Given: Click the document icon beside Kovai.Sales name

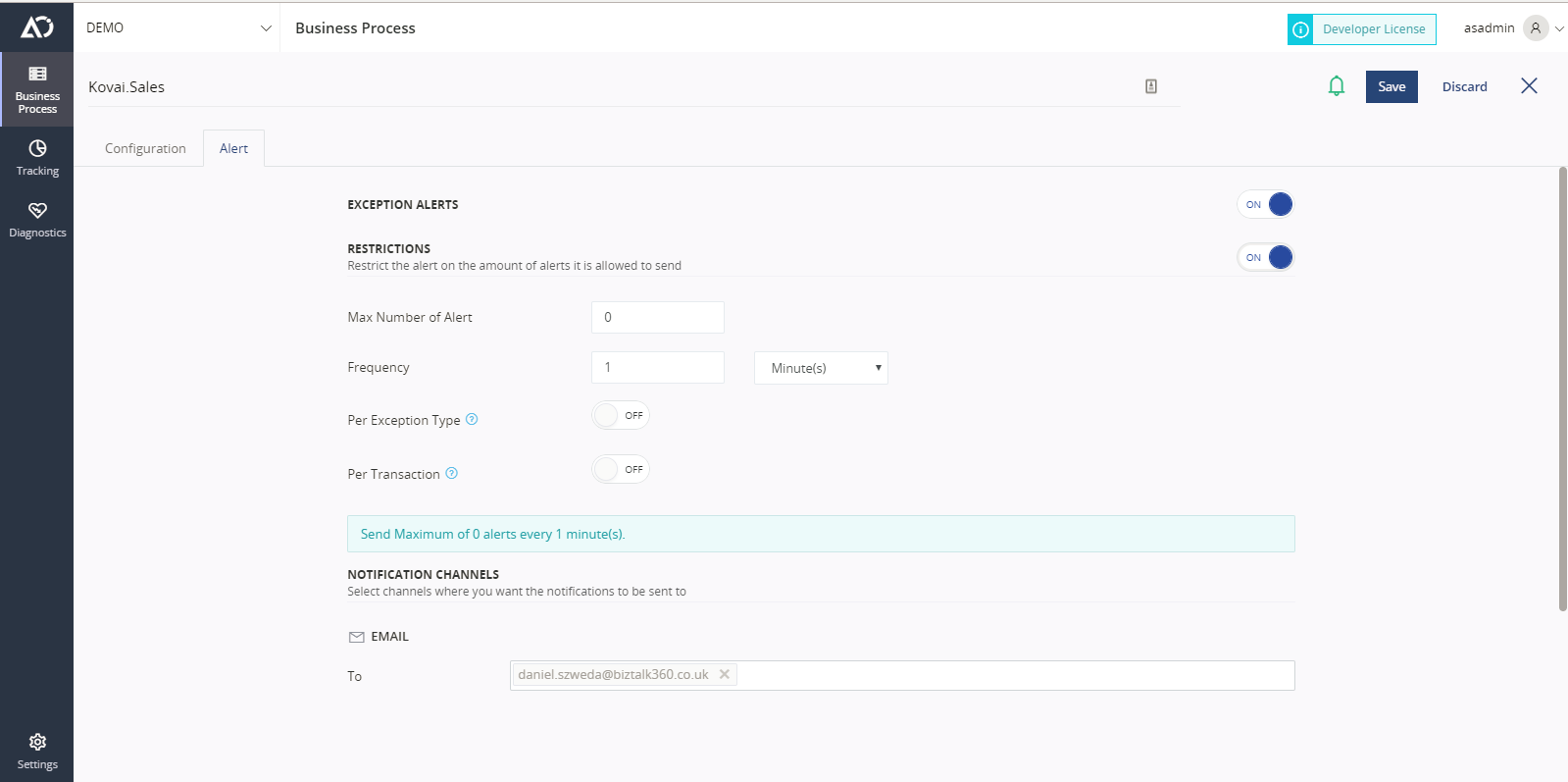Looking at the screenshot, I should click(1151, 86).
